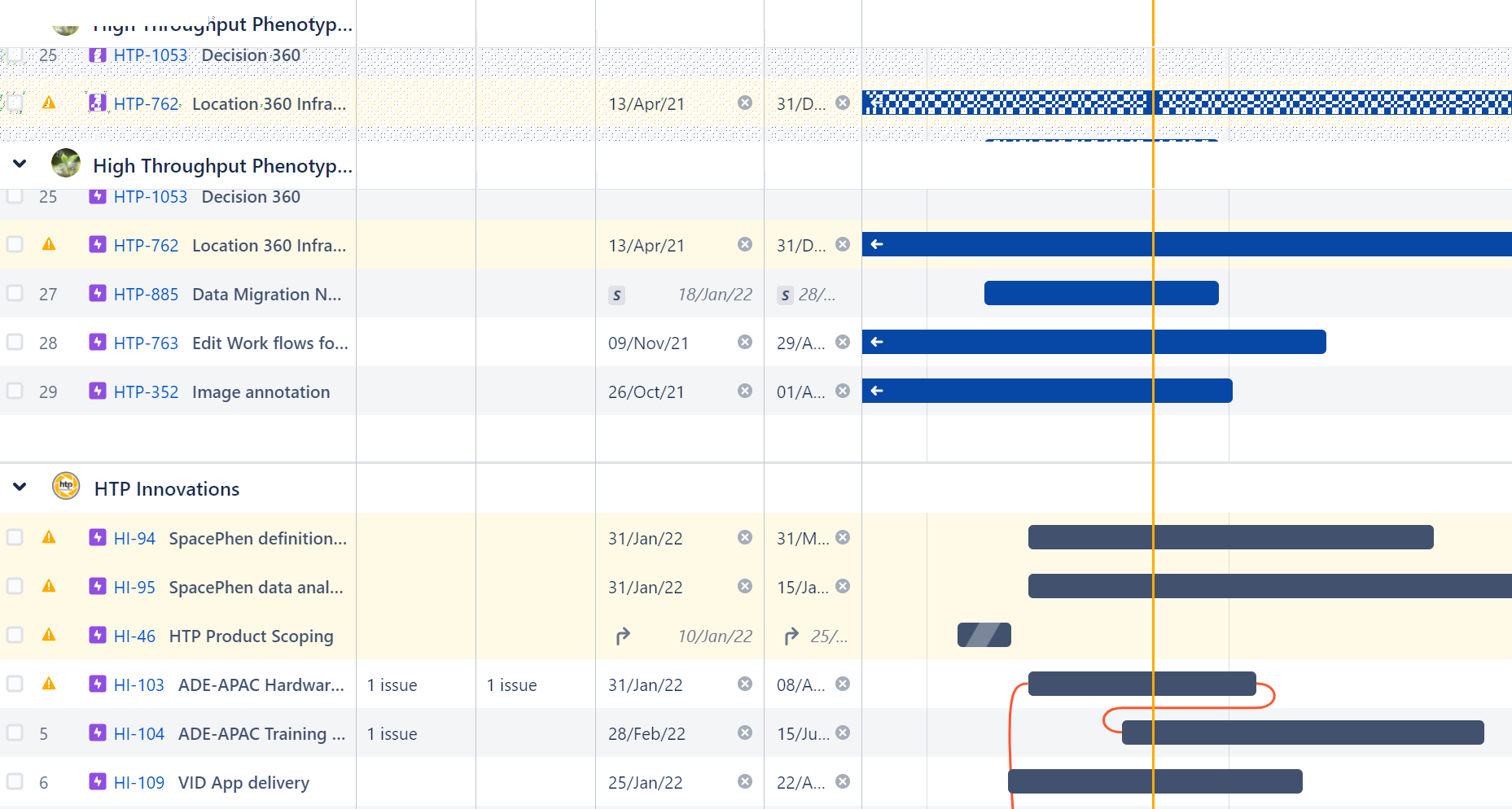Click the rollup arrow icon on HI-46 start date
The image size is (1512, 809).
(623, 636)
